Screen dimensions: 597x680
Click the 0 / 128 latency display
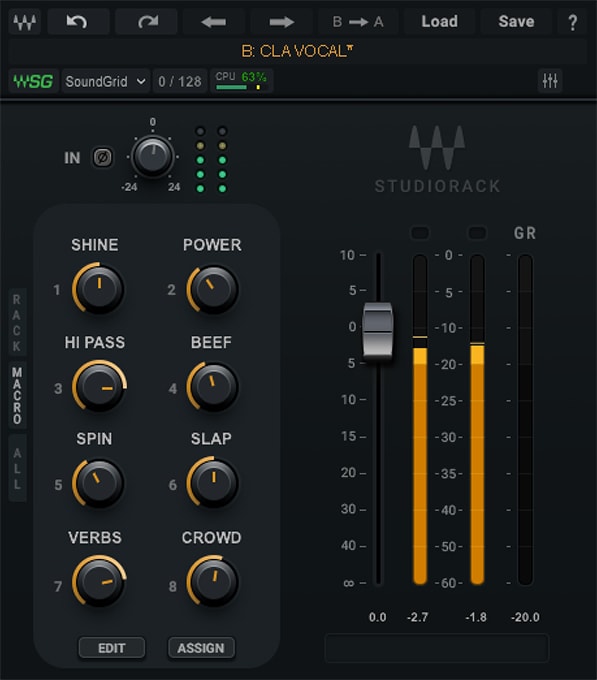tap(180, 81)
